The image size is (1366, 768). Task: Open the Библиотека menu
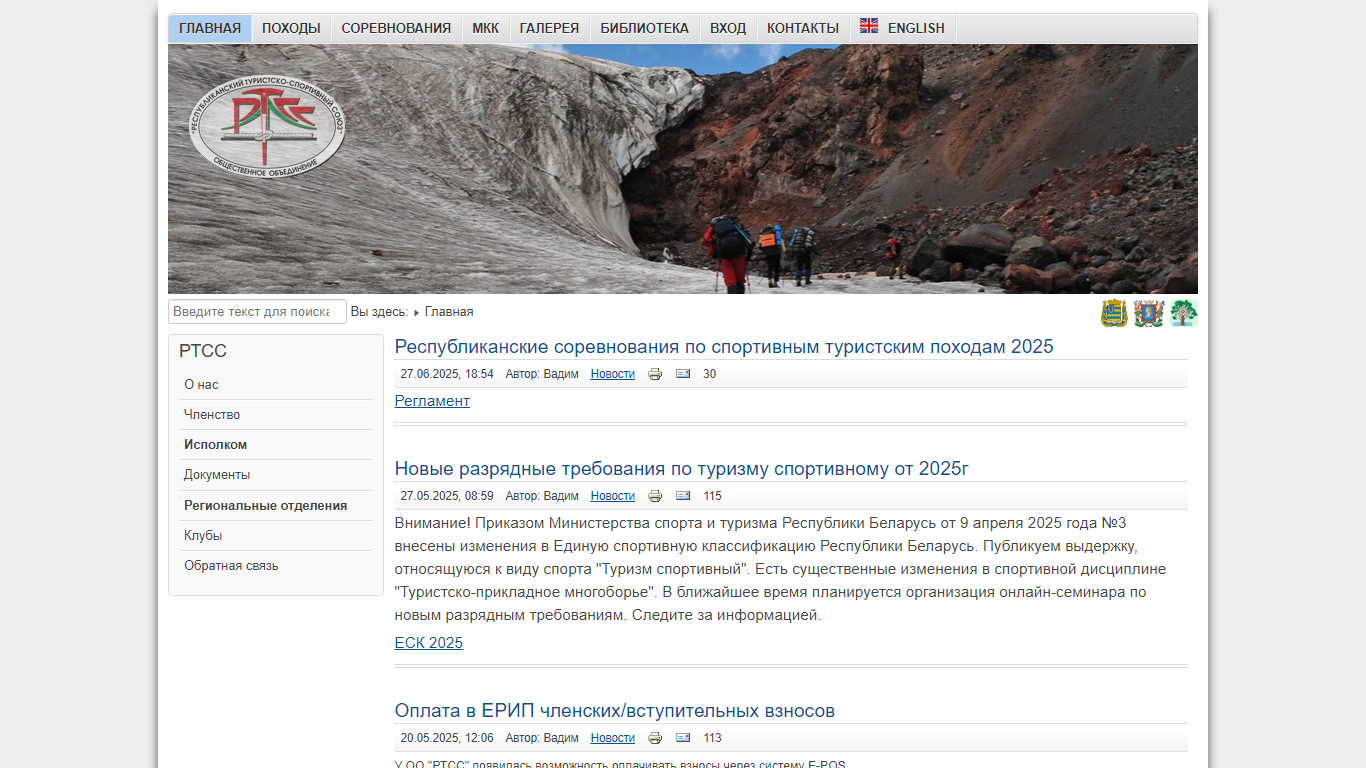(645, 28)
